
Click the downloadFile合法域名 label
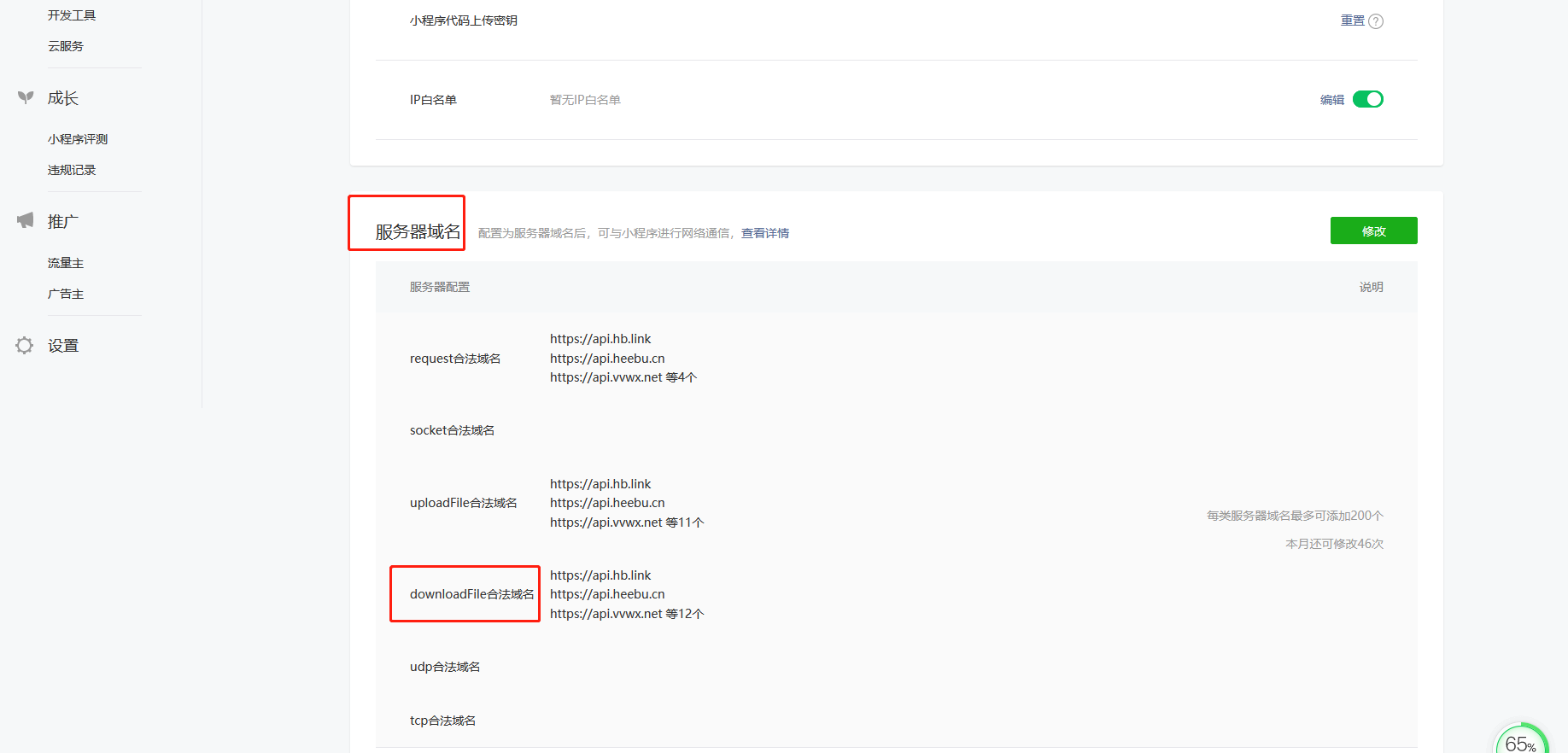[x=472, y=594]
